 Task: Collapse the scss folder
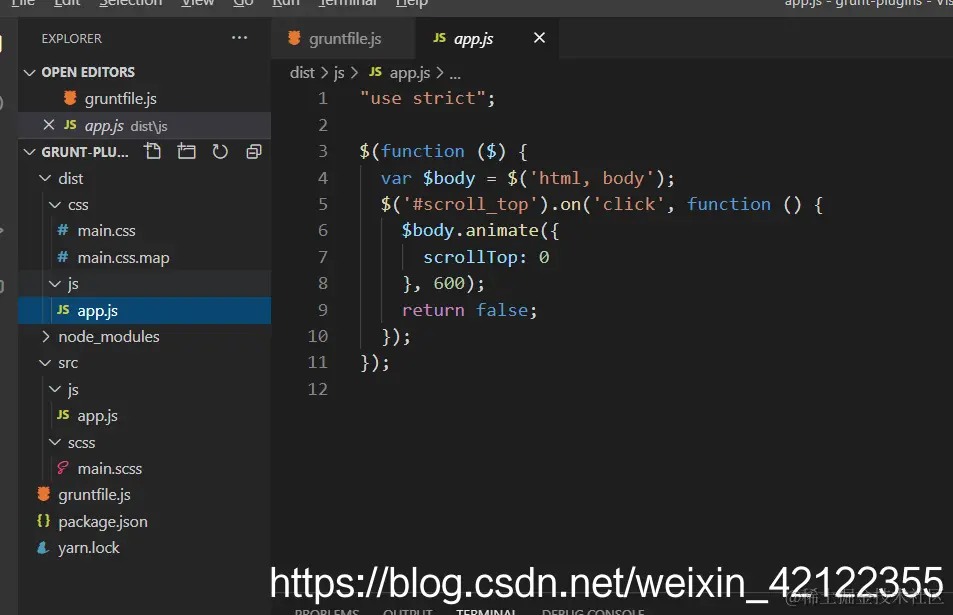pos(55,442)
